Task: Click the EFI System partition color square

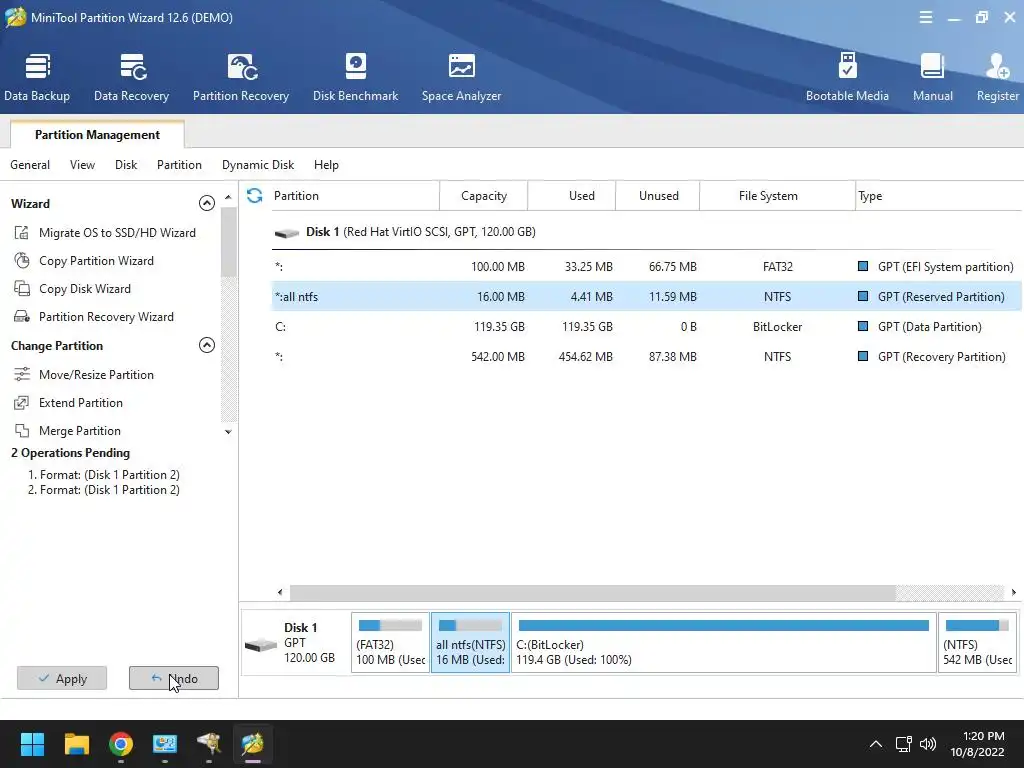Action: point(863,266)
